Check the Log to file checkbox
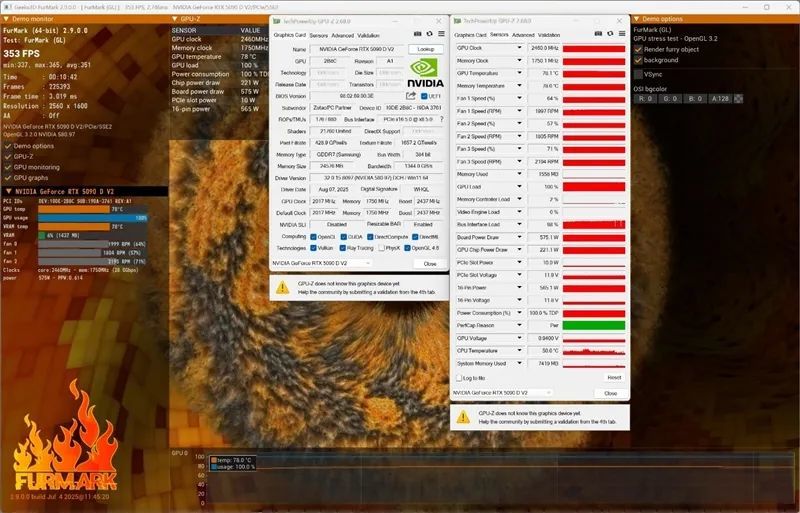Screen dimensions: 800x513 pos(458,378)
